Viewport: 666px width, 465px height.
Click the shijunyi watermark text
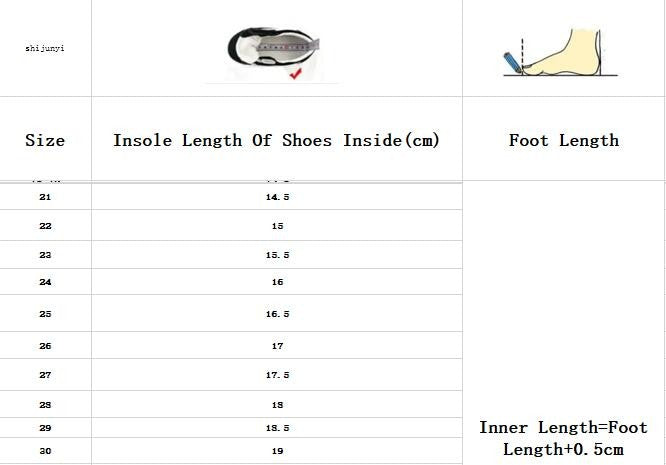pyautogui.click(x=45, y=48)
